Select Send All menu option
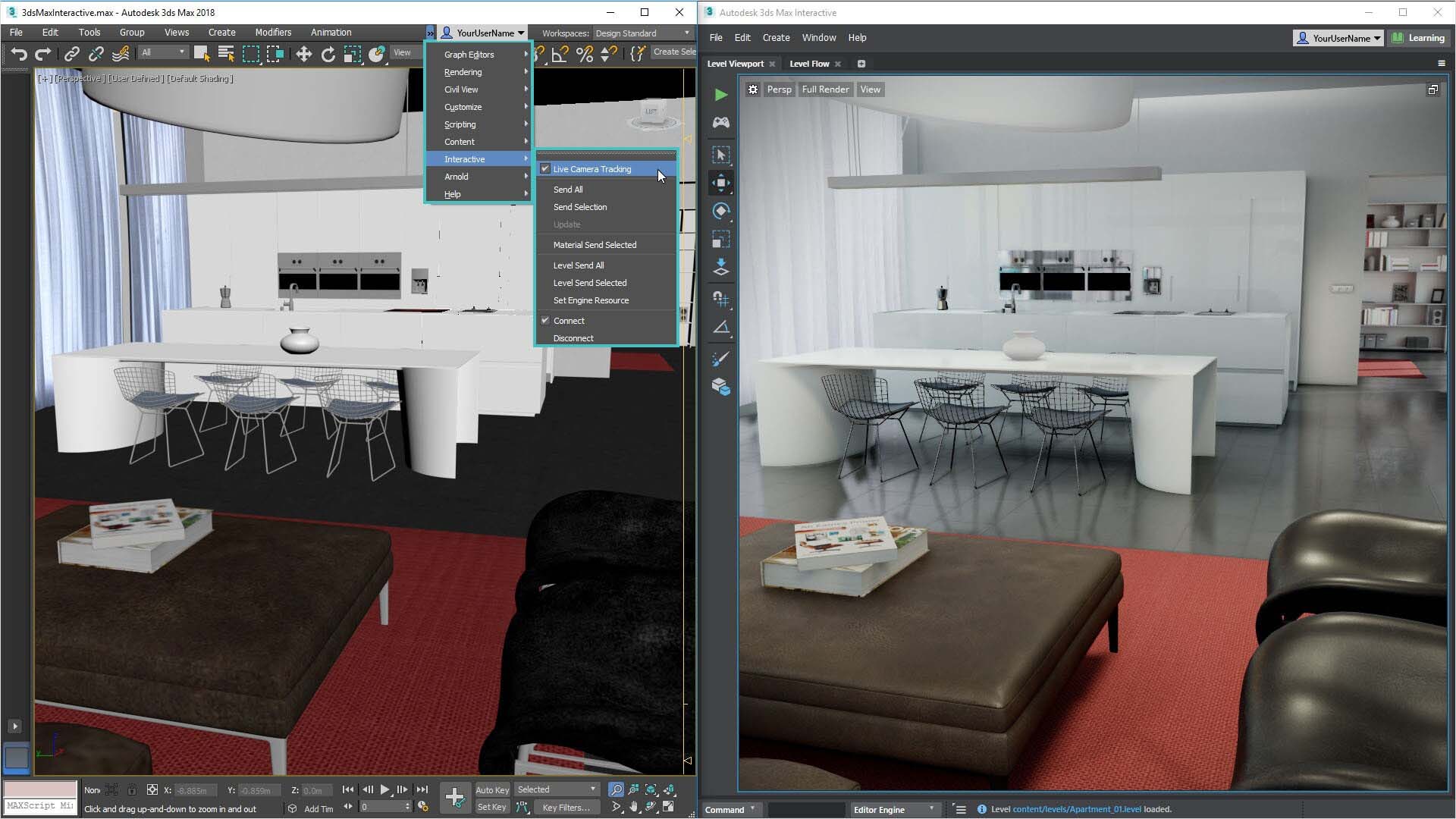1456x819 pixels. (x=567, y=189)
